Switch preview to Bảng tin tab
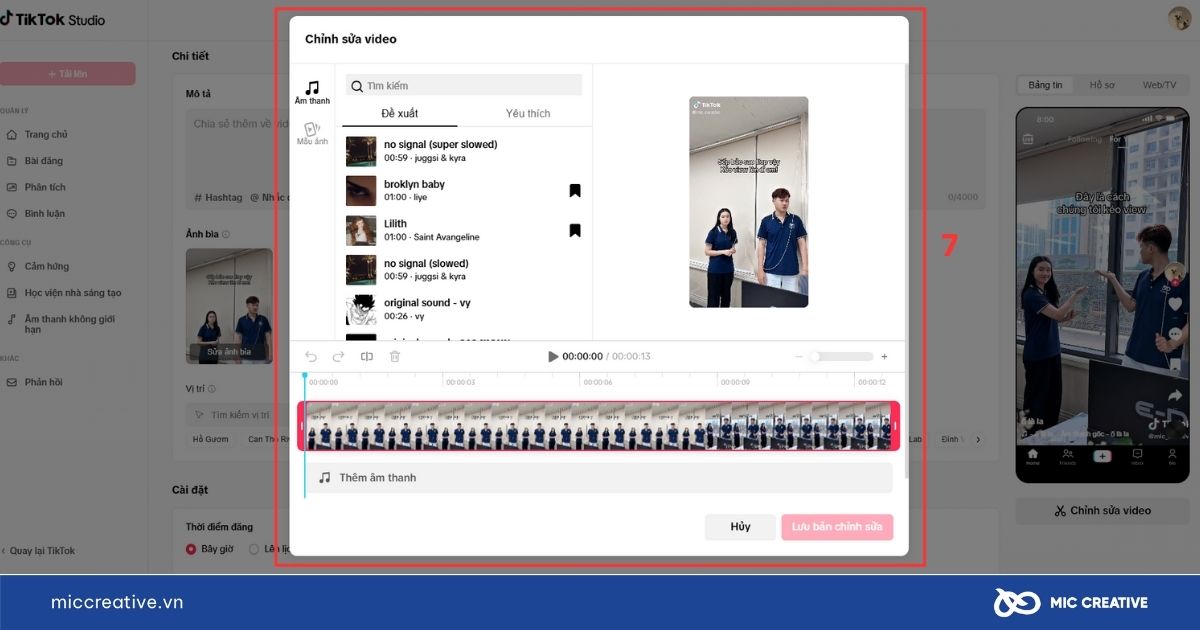The image size is (1200, 630). 1045,85
